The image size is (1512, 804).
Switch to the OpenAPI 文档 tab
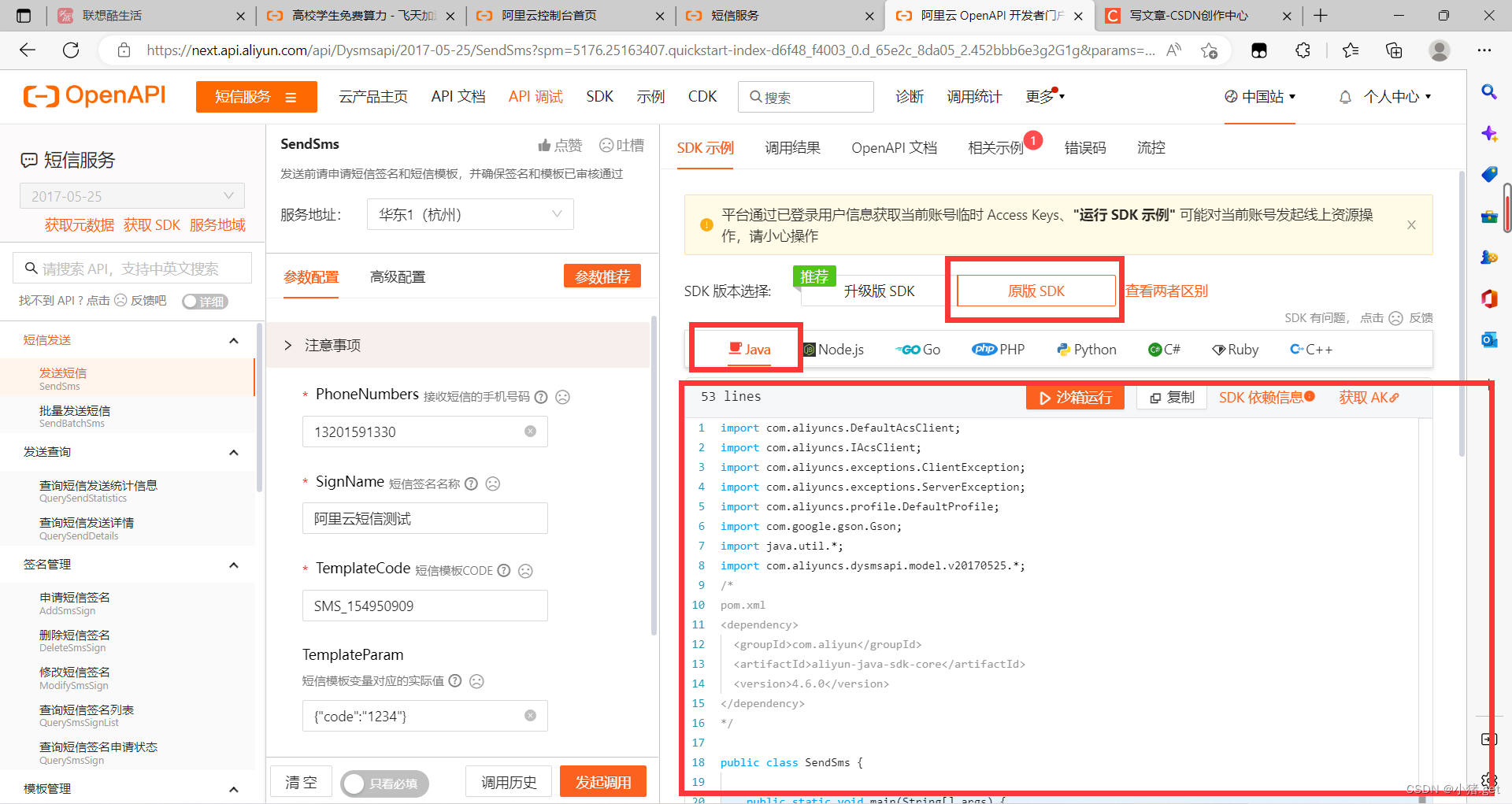[x=894, y=147]
